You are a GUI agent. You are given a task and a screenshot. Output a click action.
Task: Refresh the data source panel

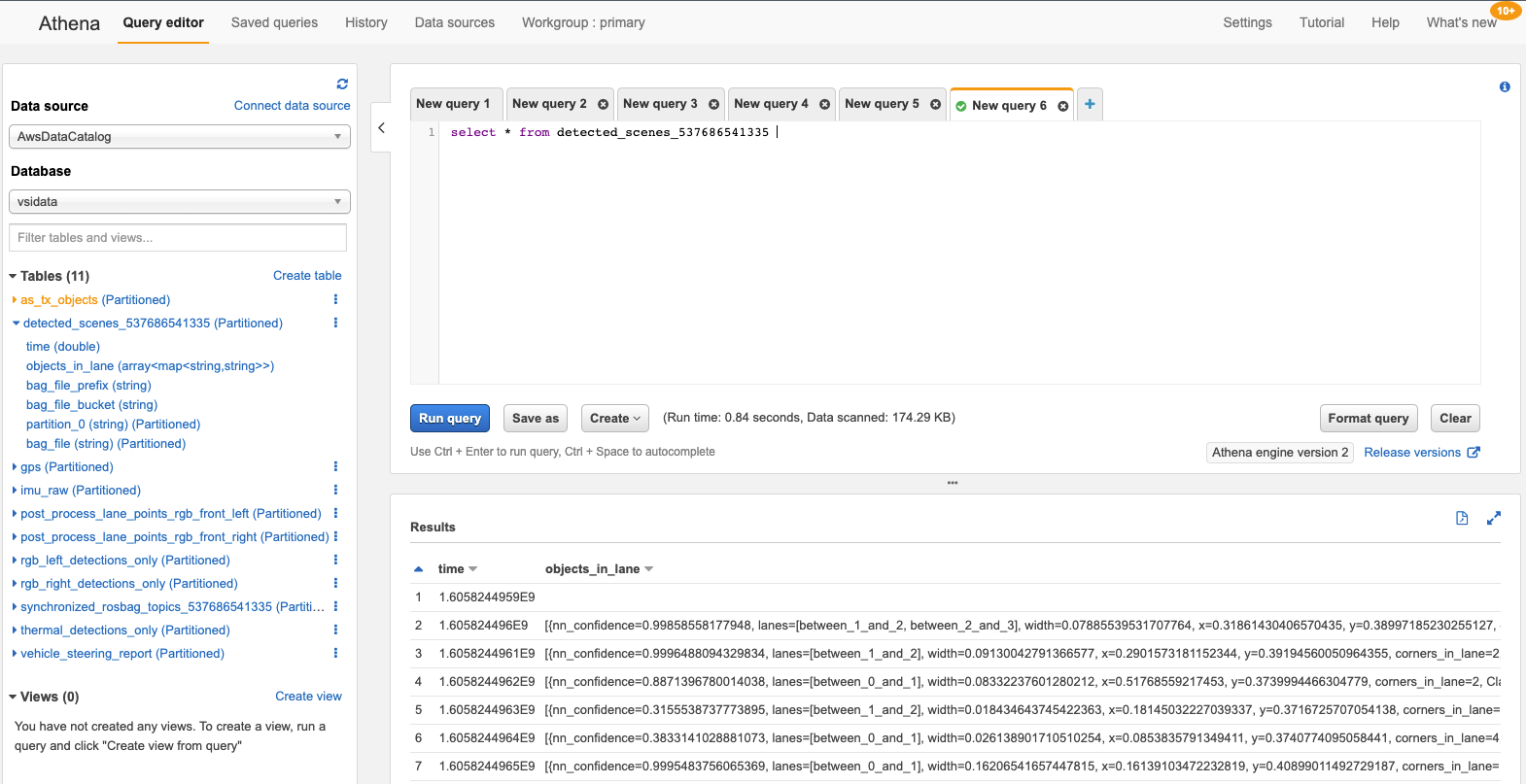pos(342,85)
